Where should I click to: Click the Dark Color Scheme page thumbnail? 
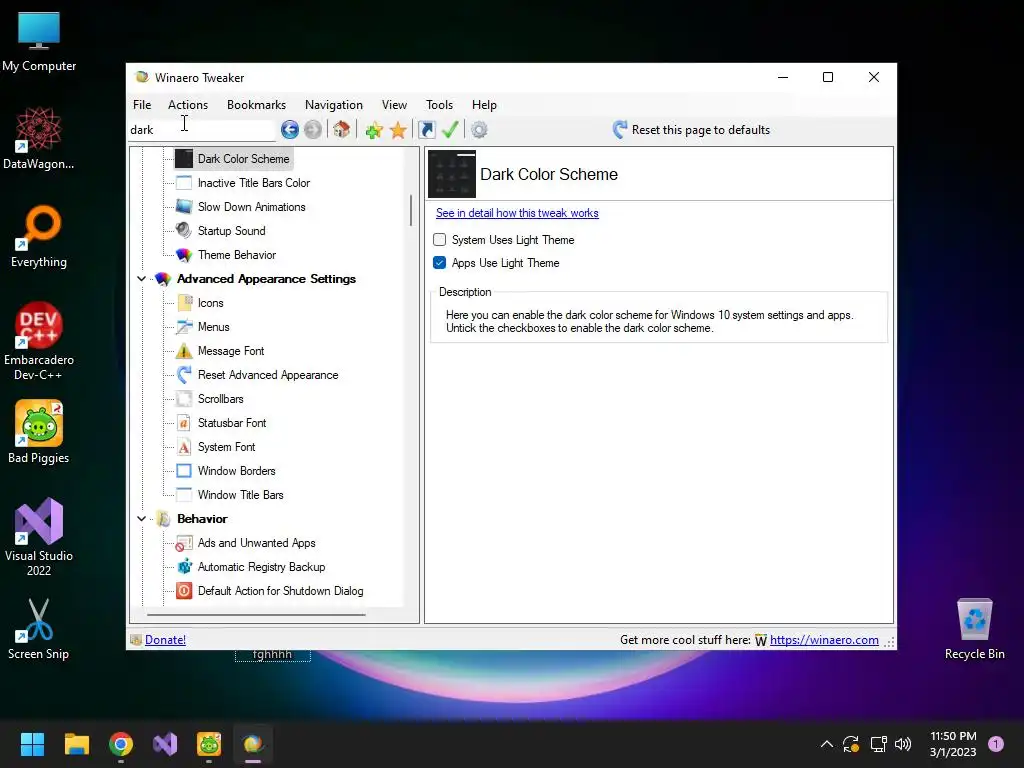(452, 174)
